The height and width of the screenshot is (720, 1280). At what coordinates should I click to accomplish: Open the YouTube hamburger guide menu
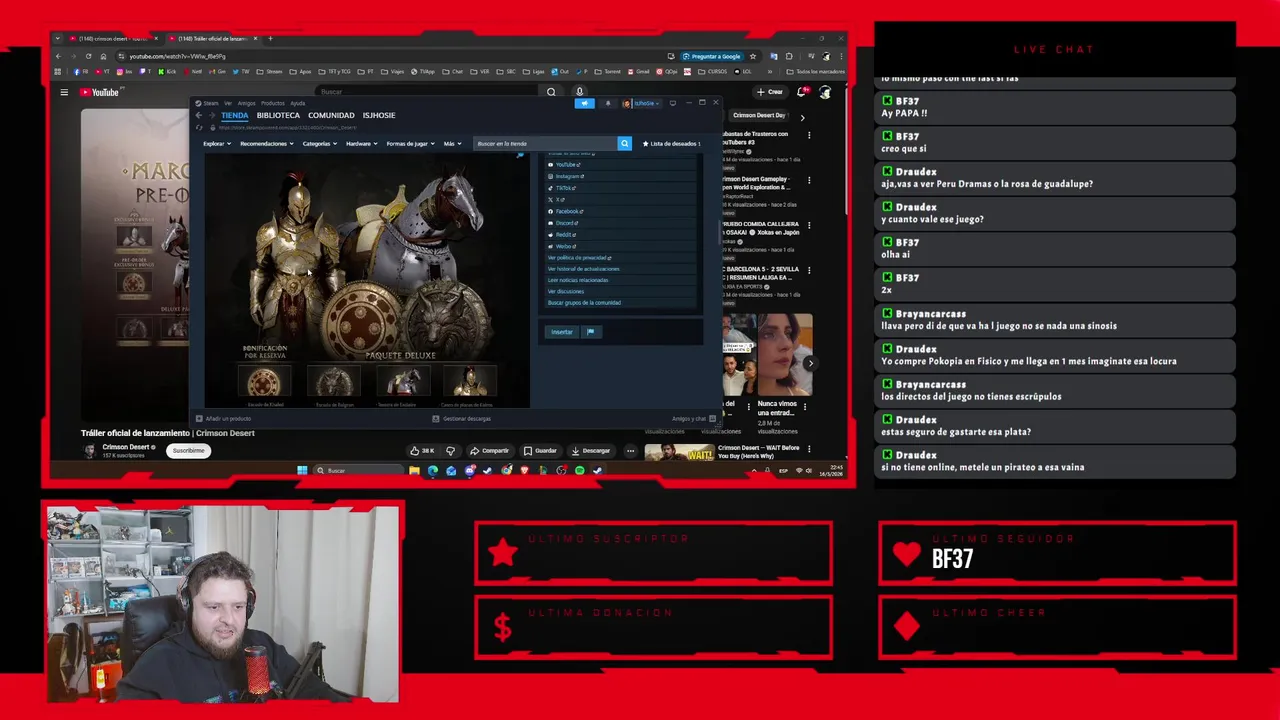click(x=64, y=92)
